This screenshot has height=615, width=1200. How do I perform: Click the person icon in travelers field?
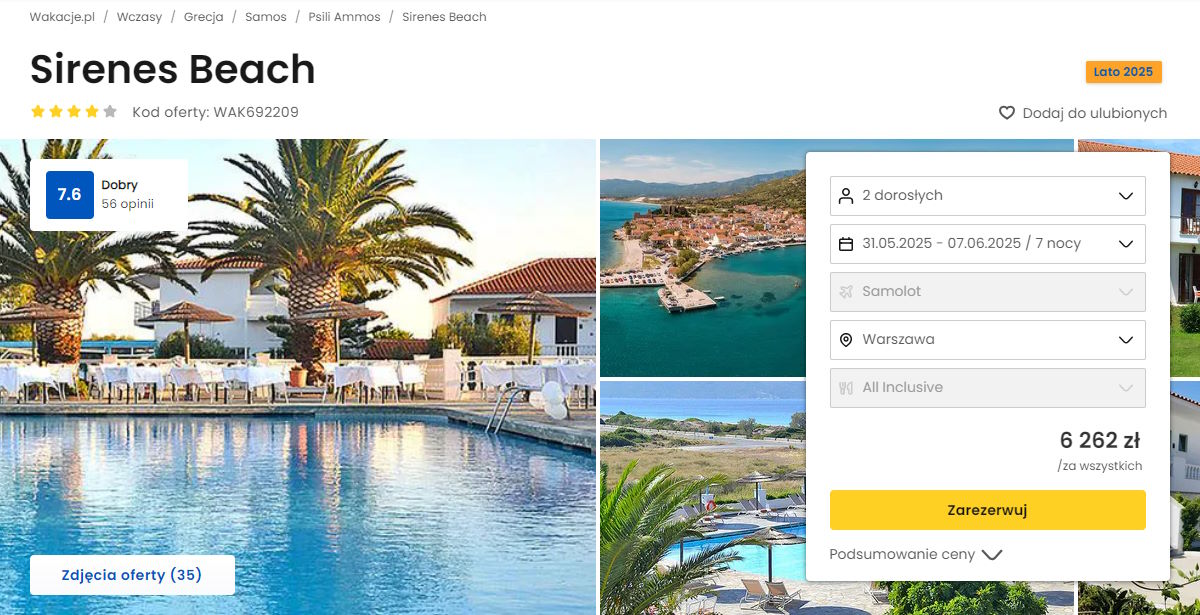[x=846, y=195]
